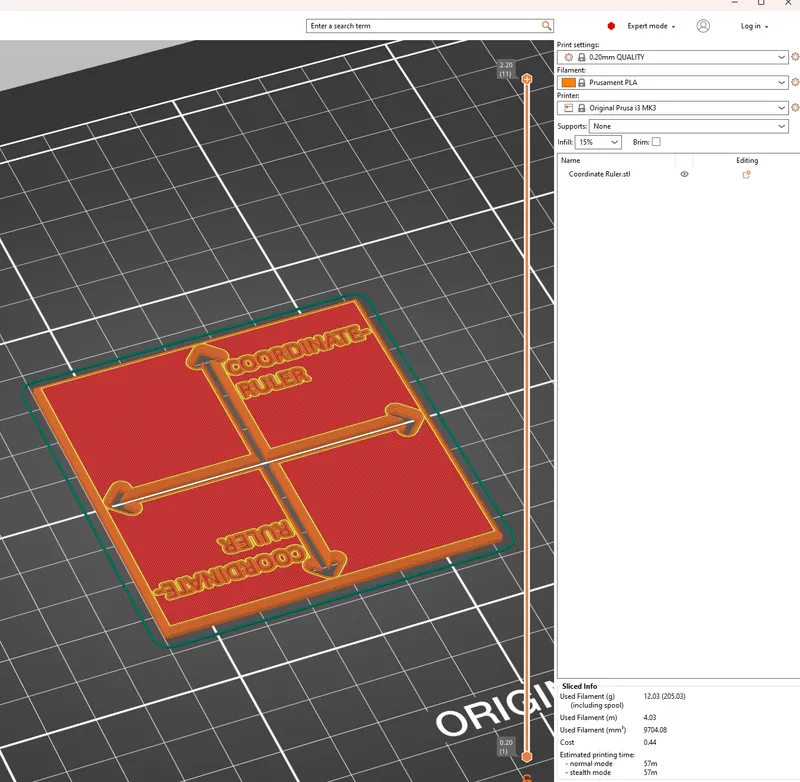Click the red Expert mode hexagon icon
This screenshot has height=782, width=800.
611,26
